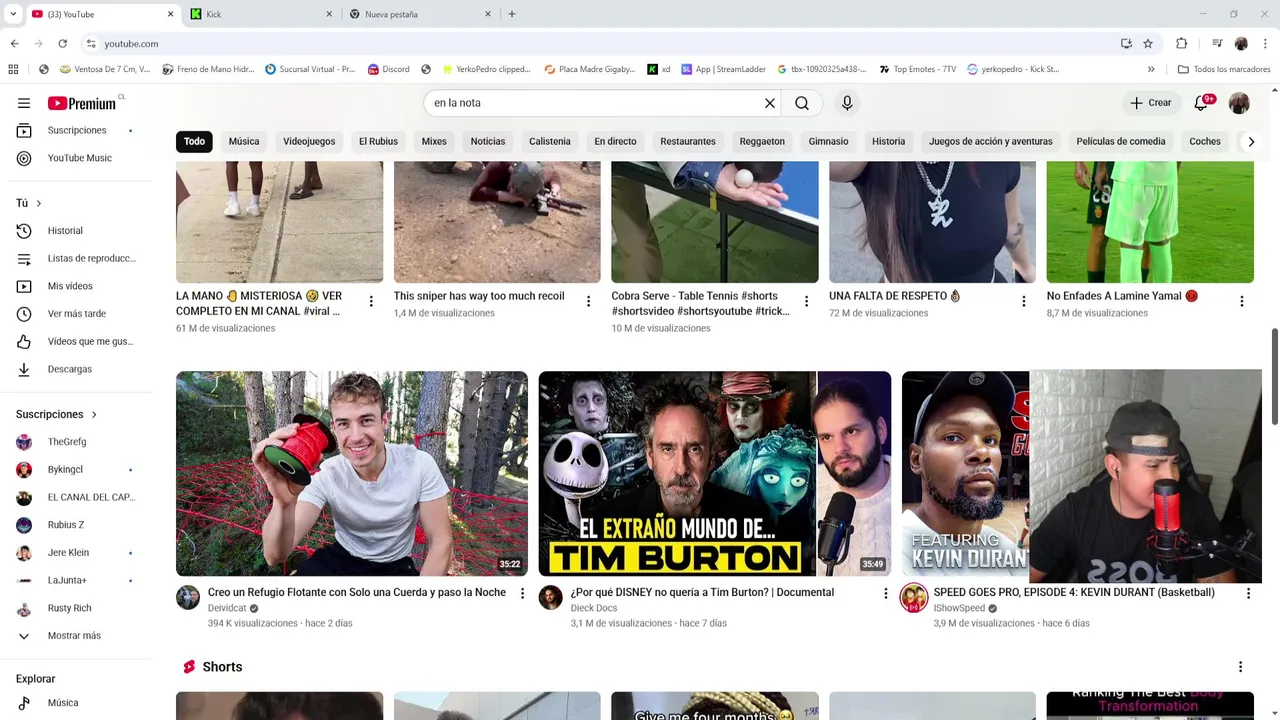1280x720 pixels.
Task: Expand Mostrar más subscriptions
Action: tap(76, 636)
